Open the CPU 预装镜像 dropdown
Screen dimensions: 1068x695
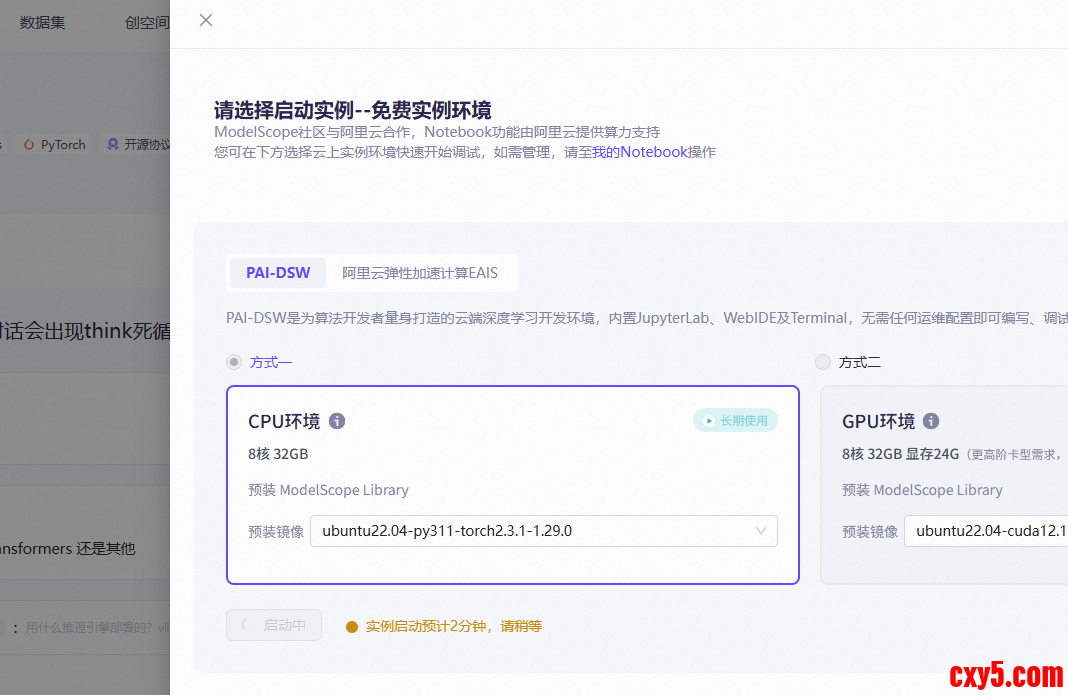point(544,531)
